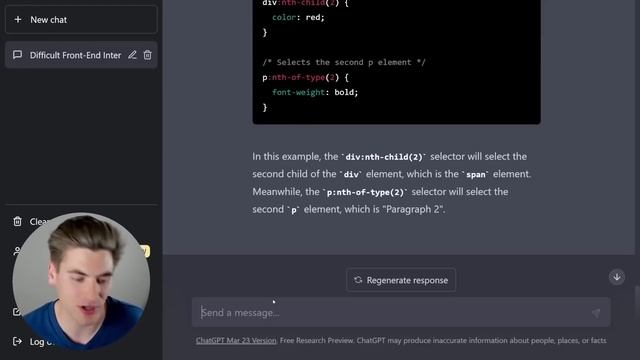The height and width of the screenshot is (360, 640).
Task: Click the scroll-to-bottom arrow button
Action: pyautogui.click(x=617, y=277)
